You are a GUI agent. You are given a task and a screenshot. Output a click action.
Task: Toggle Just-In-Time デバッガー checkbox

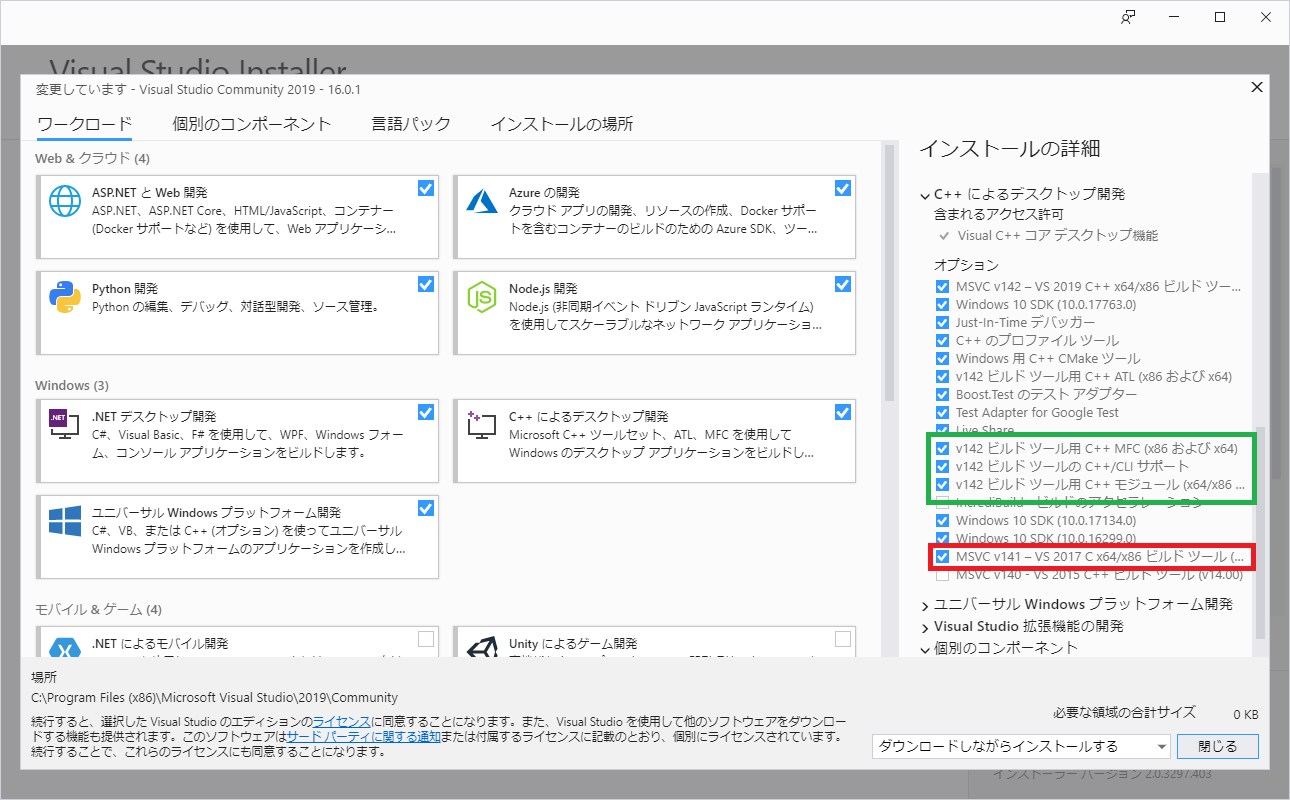pyautogui.click(x=942, y=322)
